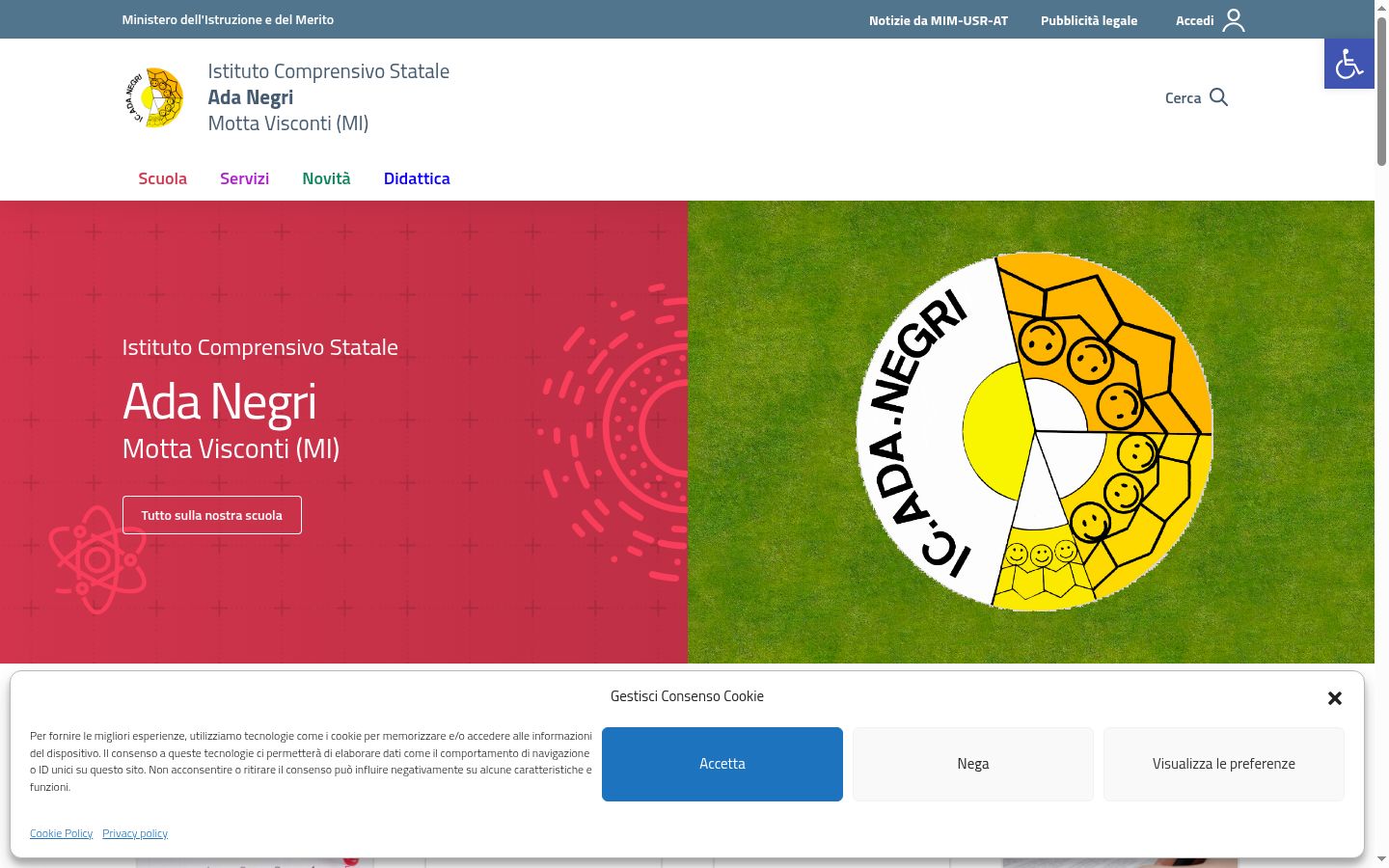Click the Istituto Comprensivo Statale Ada Negri header title
The height and width of the screenshot is (868, 1389).
[329, 97]
